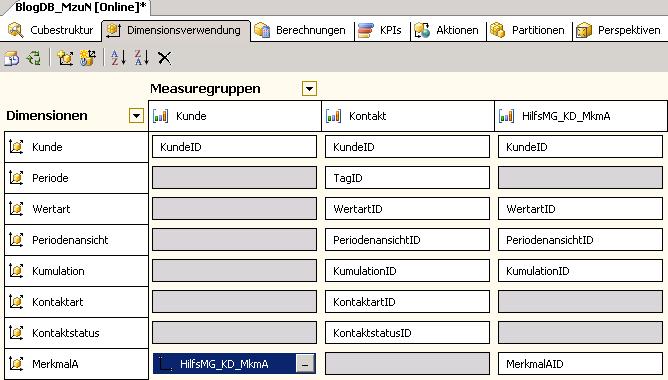668x380 pixels.
Task: Open the Measuregruppen dropdown arrow
Action: pos(310,89)
